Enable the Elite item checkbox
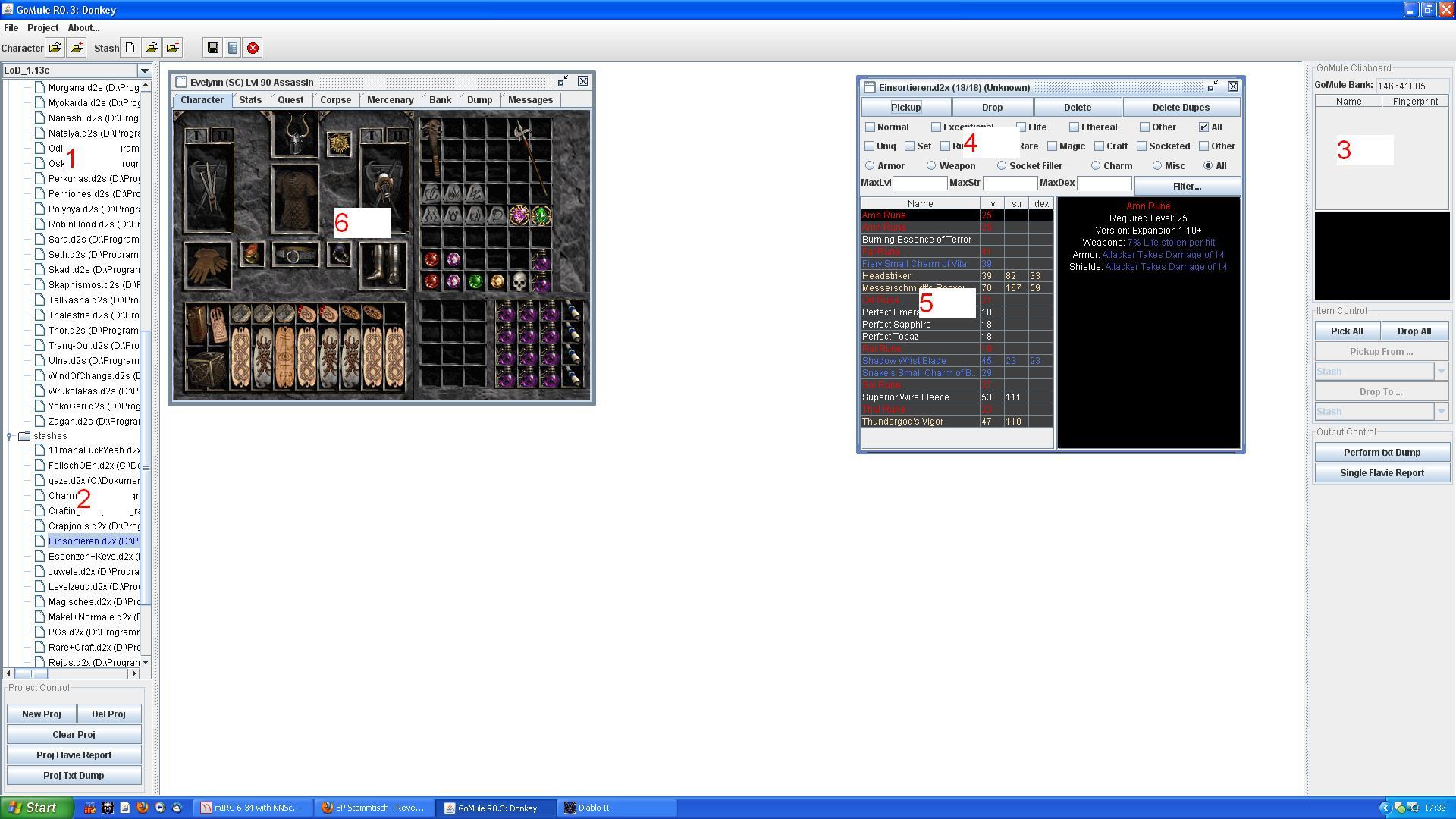This screenshot has width=1456, height=819. pos(1021,127)
